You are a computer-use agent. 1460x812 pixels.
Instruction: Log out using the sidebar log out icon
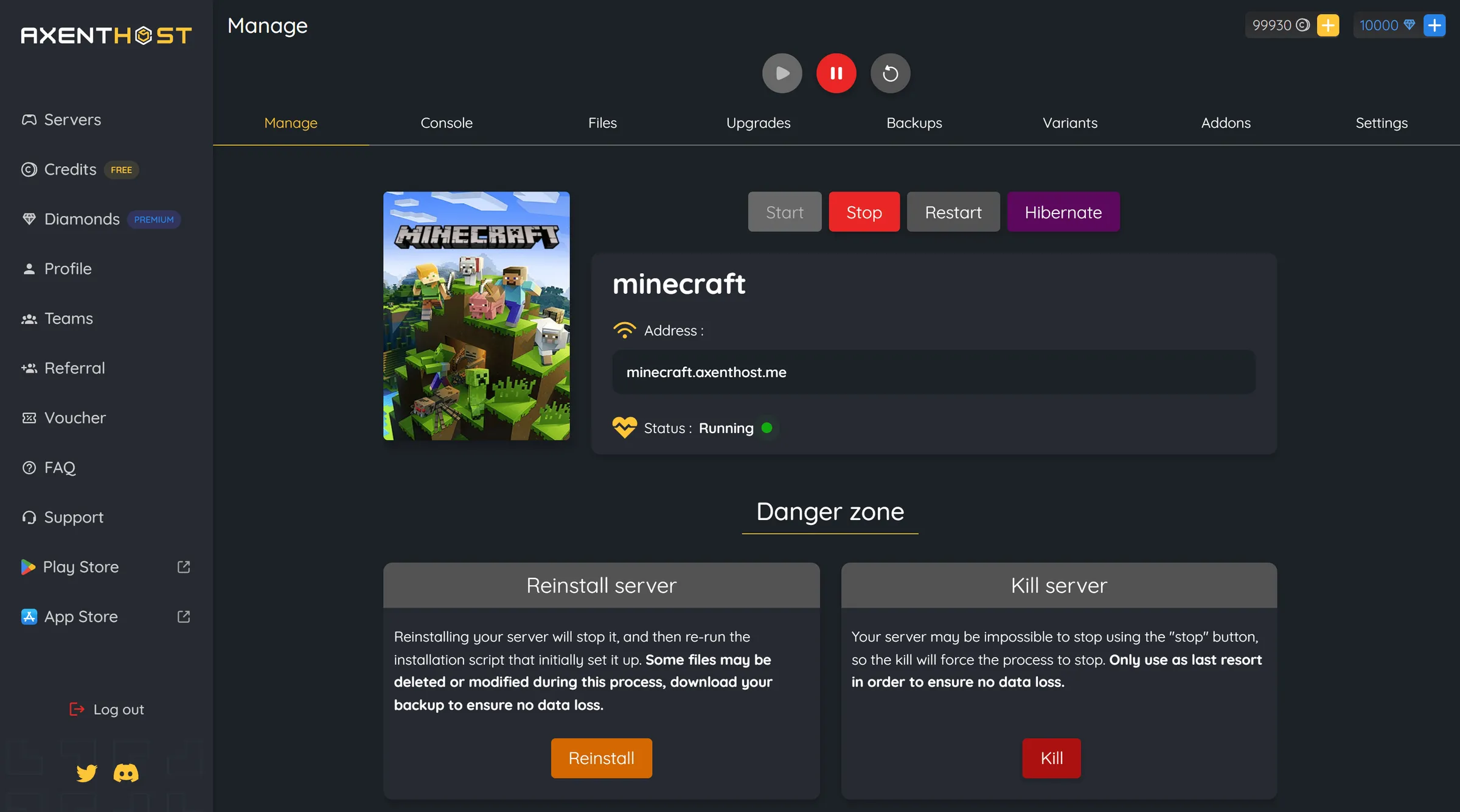tap(76, 709)
